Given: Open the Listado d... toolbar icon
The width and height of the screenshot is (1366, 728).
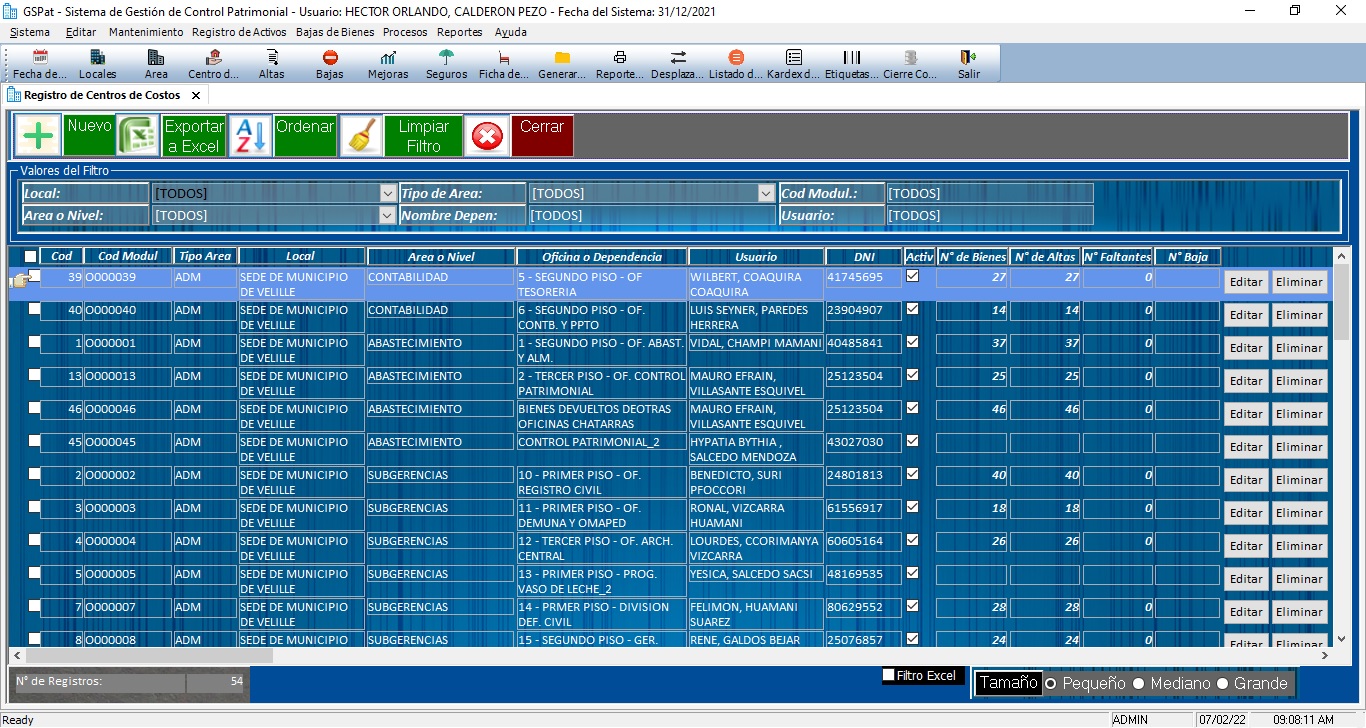Looking at the screenshot, I should tap(736, 64).
